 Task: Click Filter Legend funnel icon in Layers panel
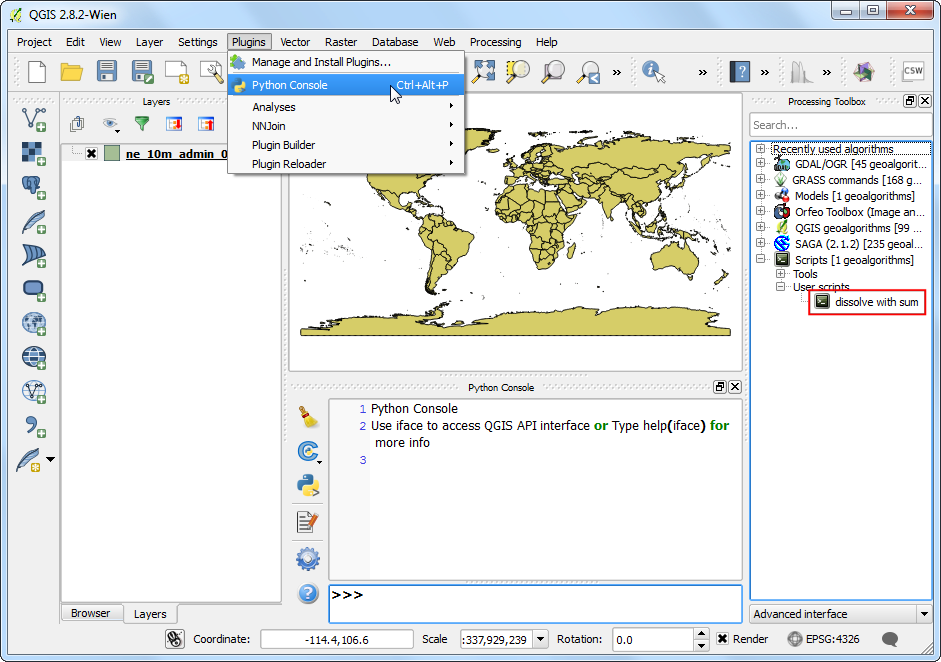(x=142, y=124)
